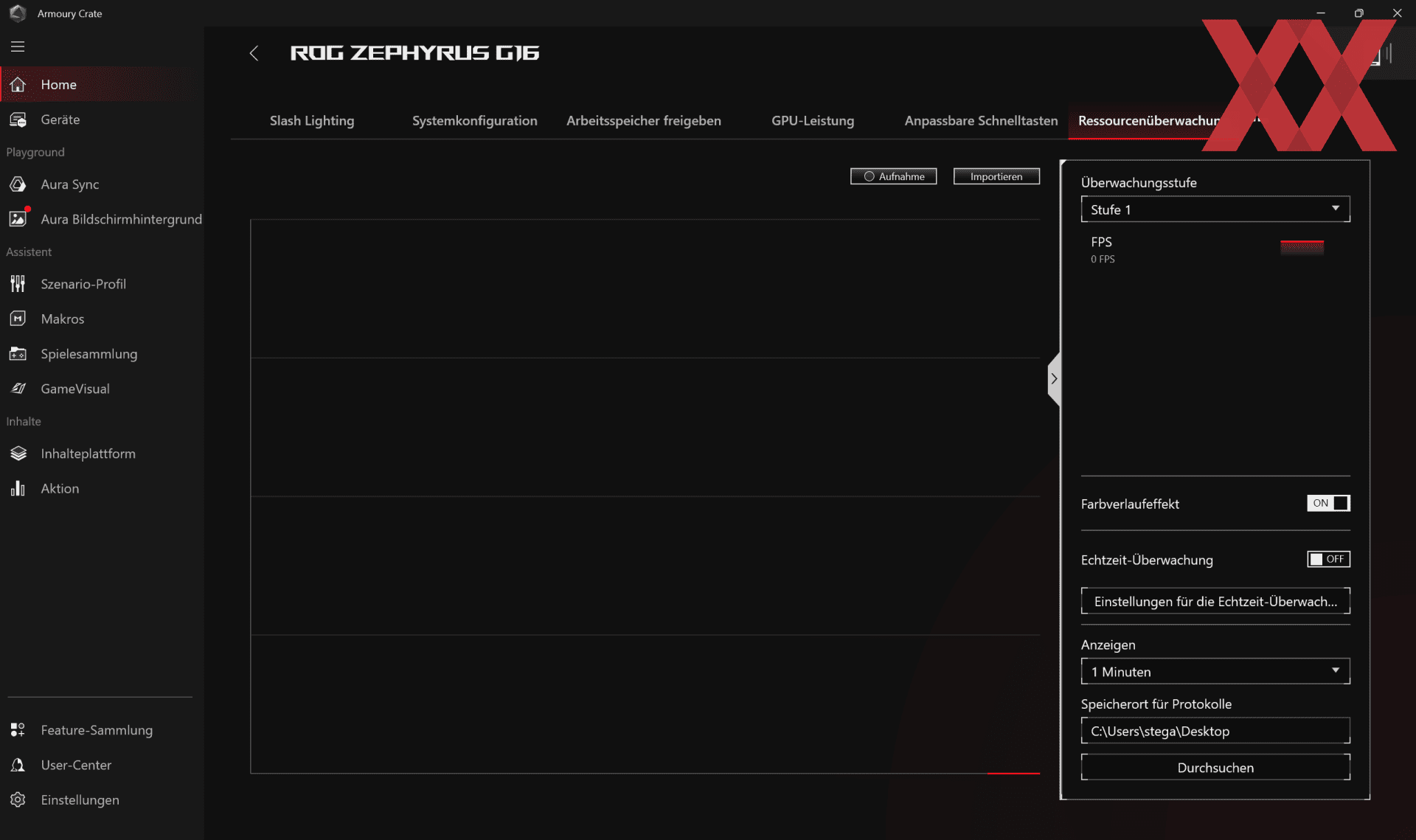Select Ressourcenüberwachung tab
This screenshot has width=1416, height=840.
point(1148,121)
